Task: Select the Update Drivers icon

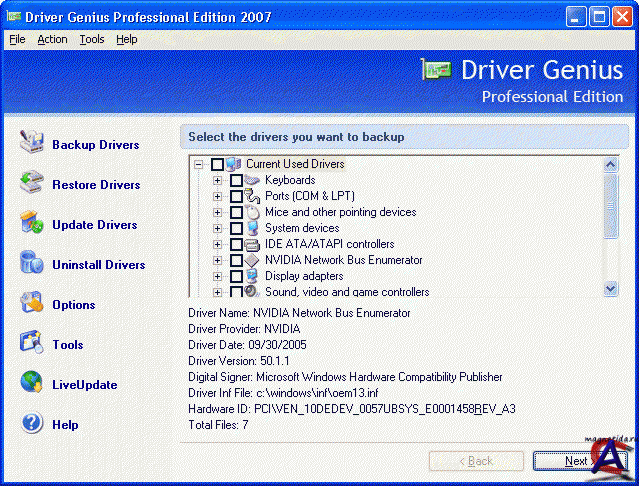Action: tap(31, 224)
